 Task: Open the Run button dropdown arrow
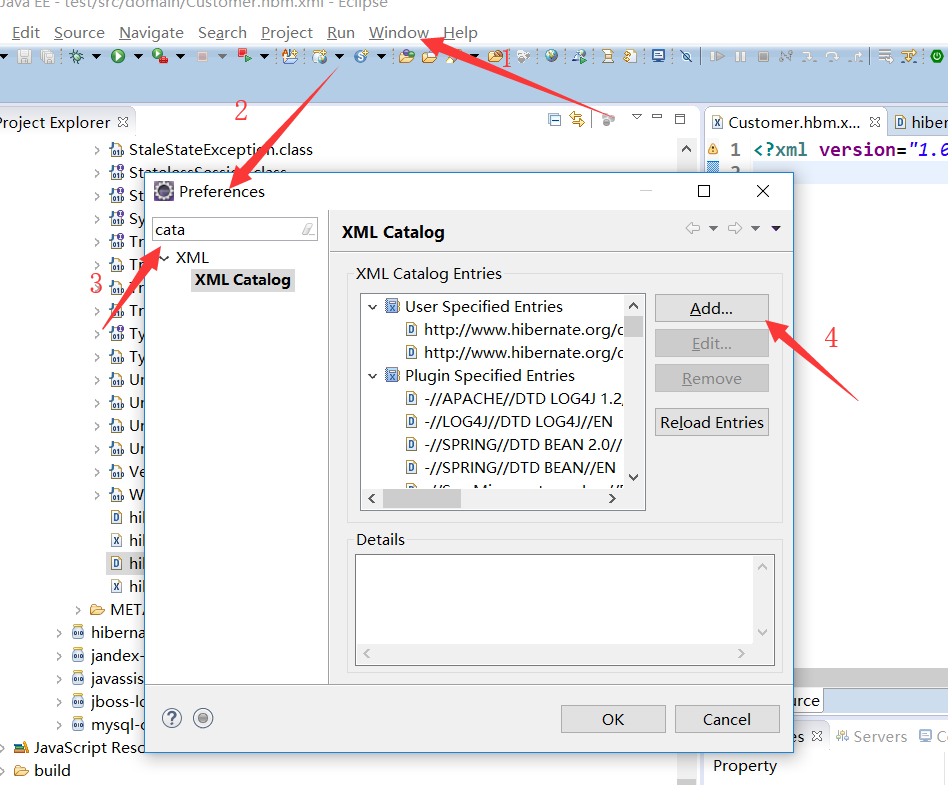click(138, 56)
